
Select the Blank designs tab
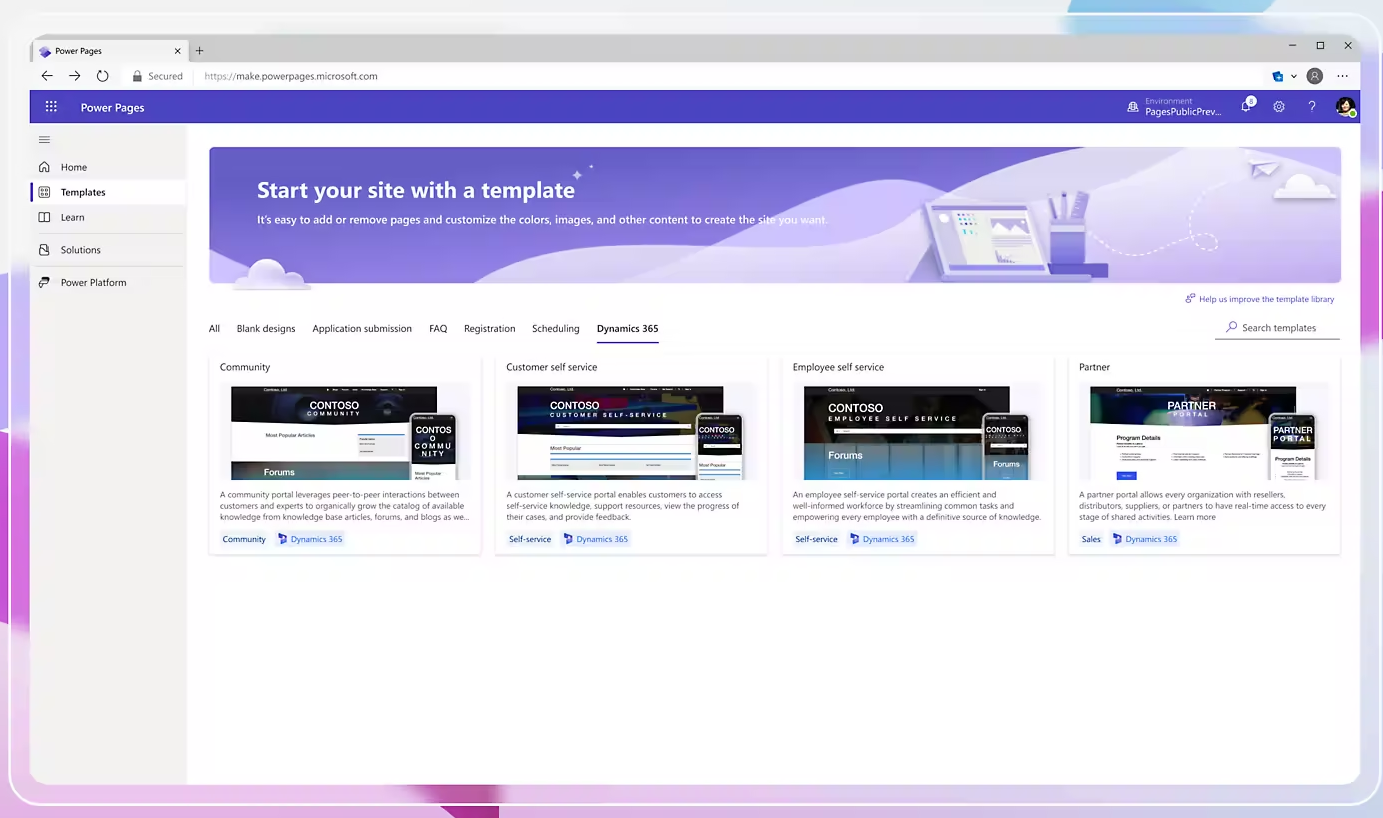tap(266, 328)
